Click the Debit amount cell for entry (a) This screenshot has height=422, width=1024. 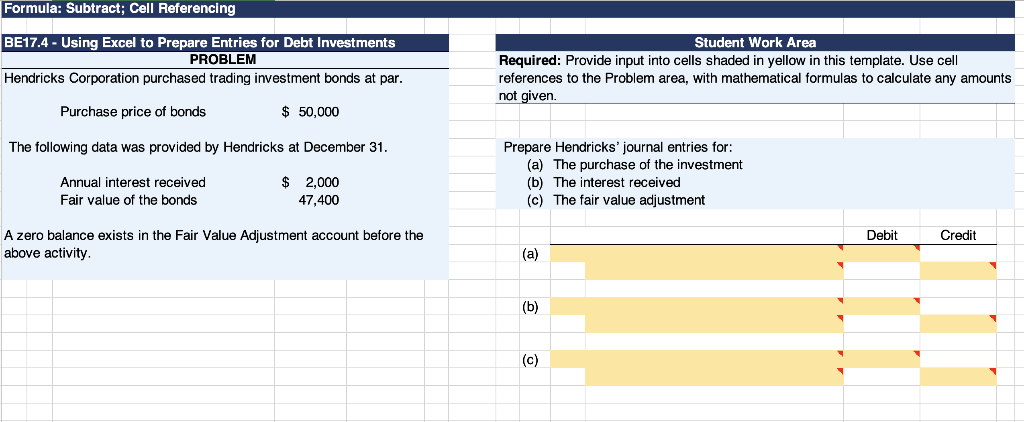[881, 253]
